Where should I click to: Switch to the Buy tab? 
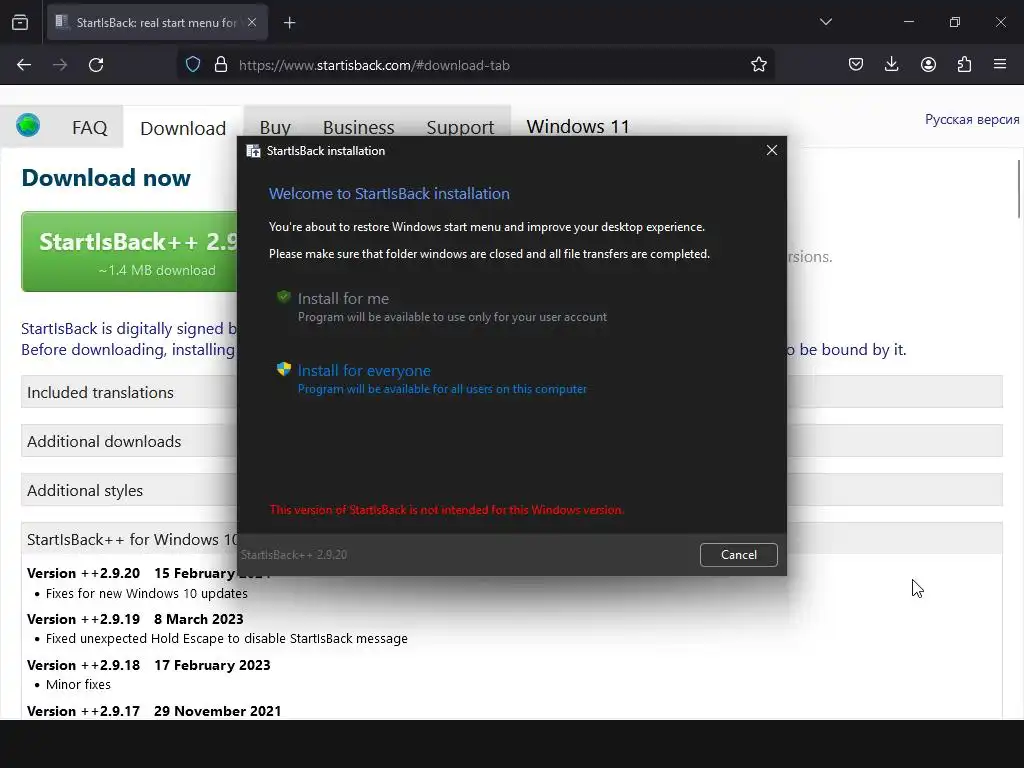point(275,127)
